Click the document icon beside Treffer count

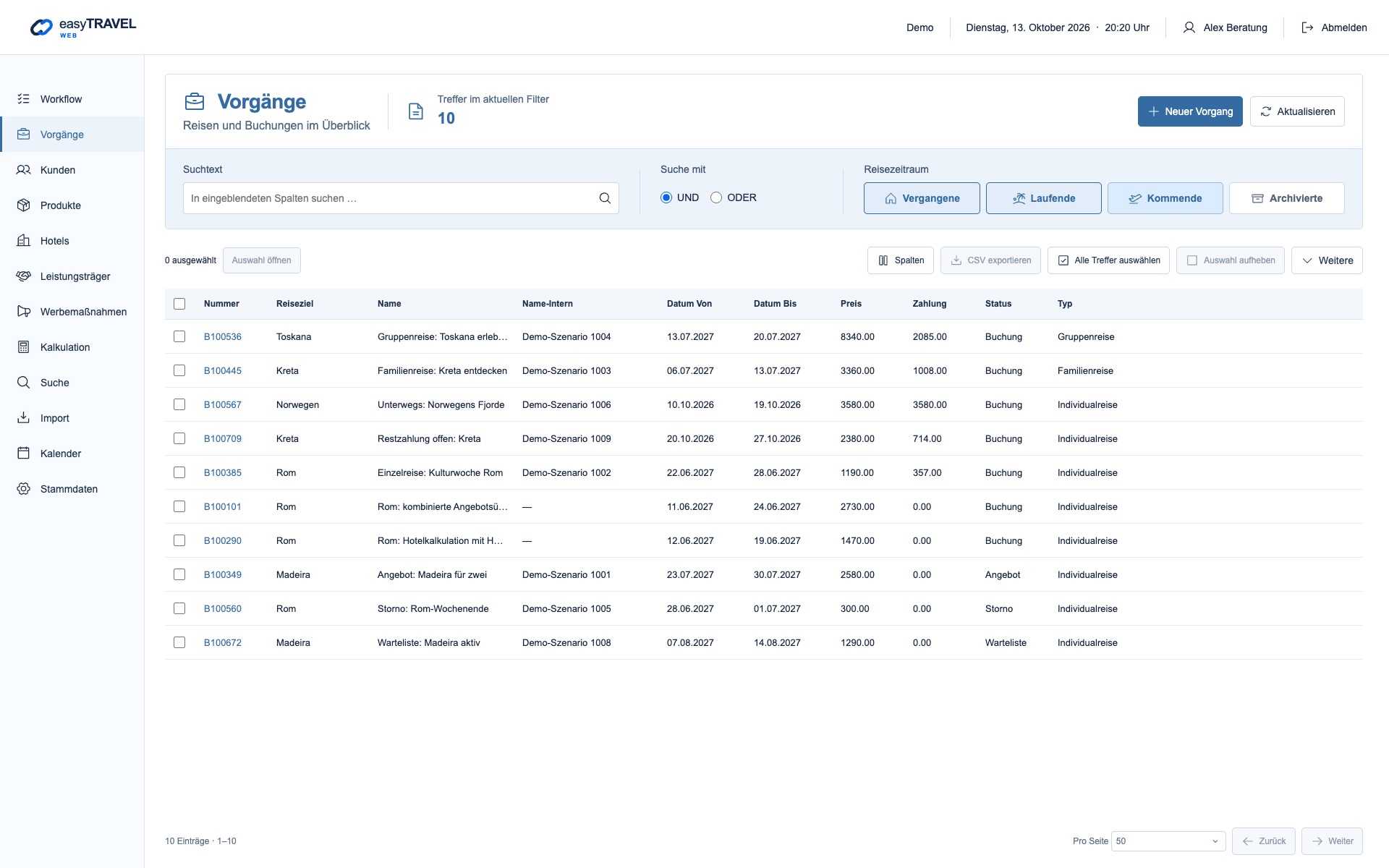tap(416, 111)
